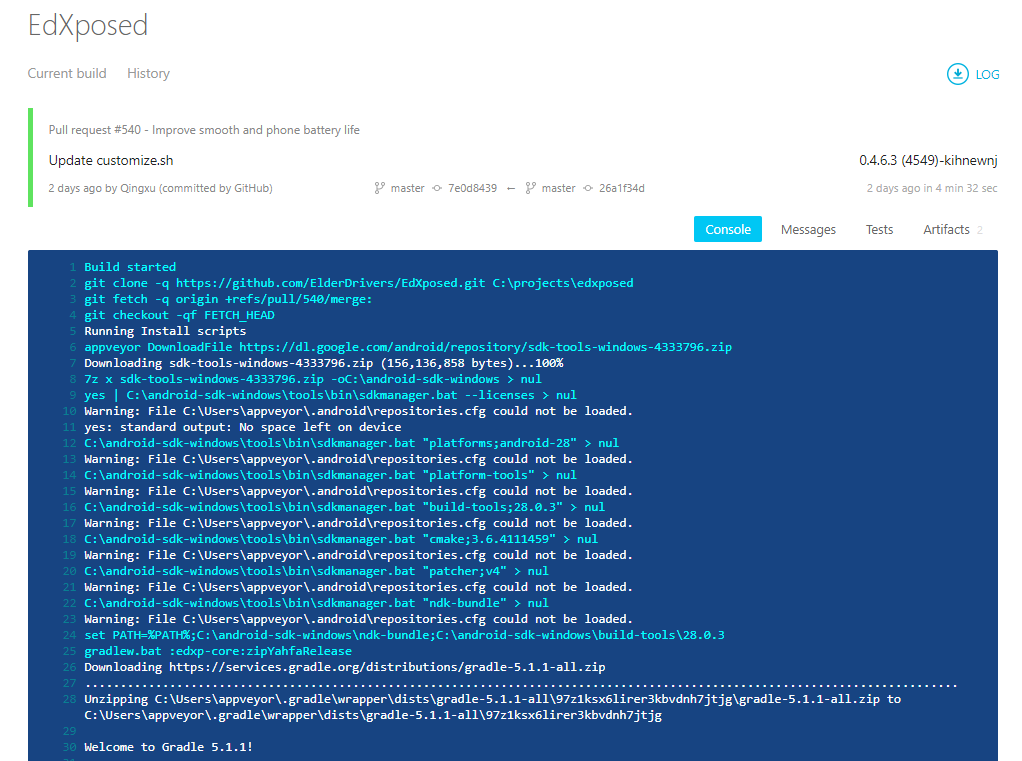Open the EdXposed project title

click(88, 25)
